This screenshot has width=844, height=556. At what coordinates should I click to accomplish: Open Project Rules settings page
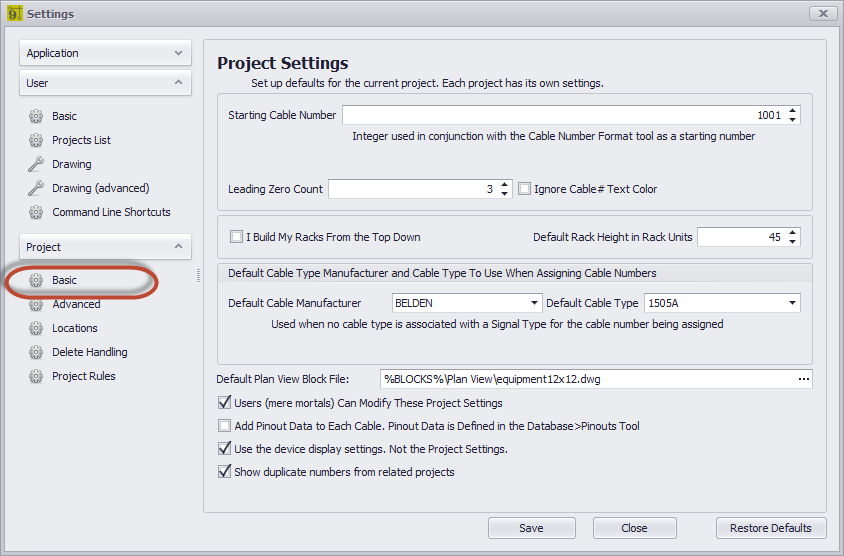[83, 376]
